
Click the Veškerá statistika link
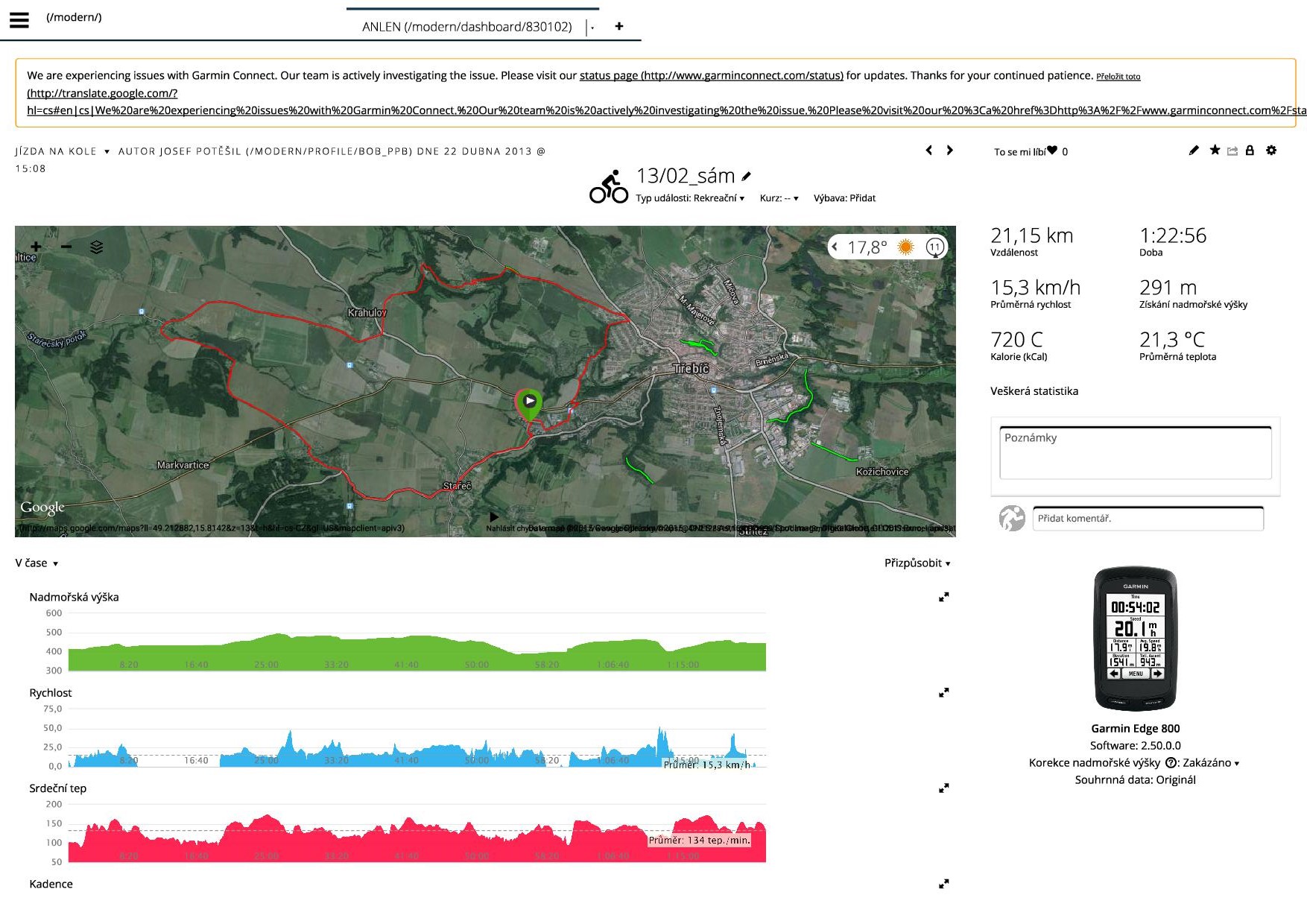pos(1034,391)
